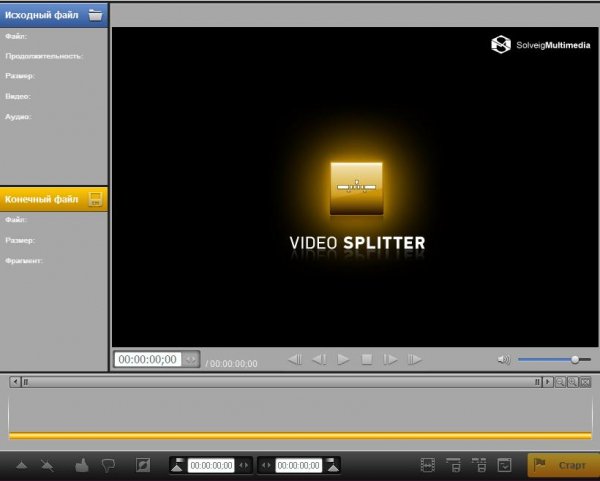Click timeline scroll right arrow
This screenshot has width=600, height=481.
click(548, 382)
